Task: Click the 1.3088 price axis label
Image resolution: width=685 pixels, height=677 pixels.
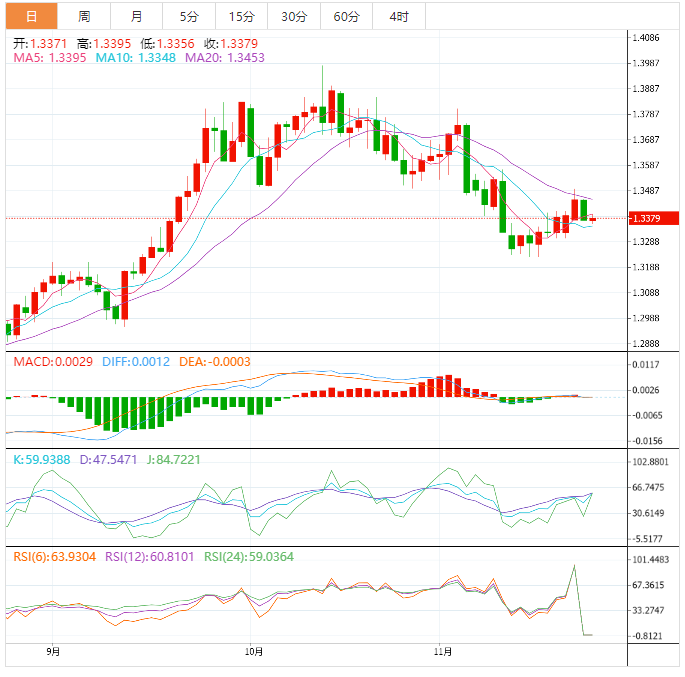Action: [646, 293]
